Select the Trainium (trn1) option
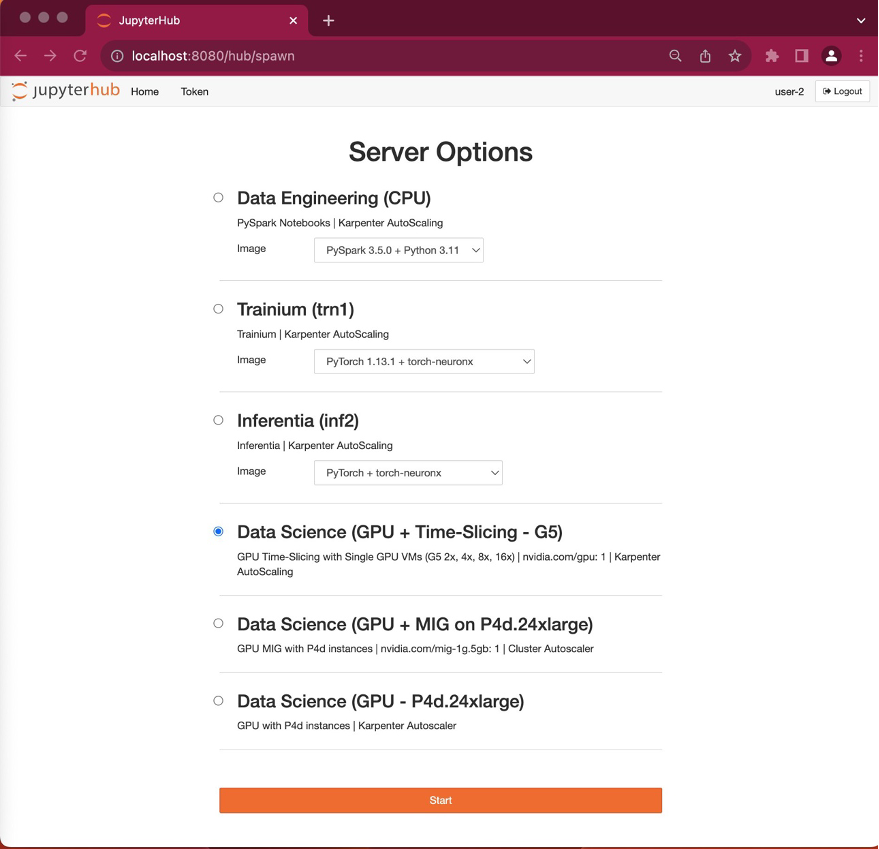 217,309
